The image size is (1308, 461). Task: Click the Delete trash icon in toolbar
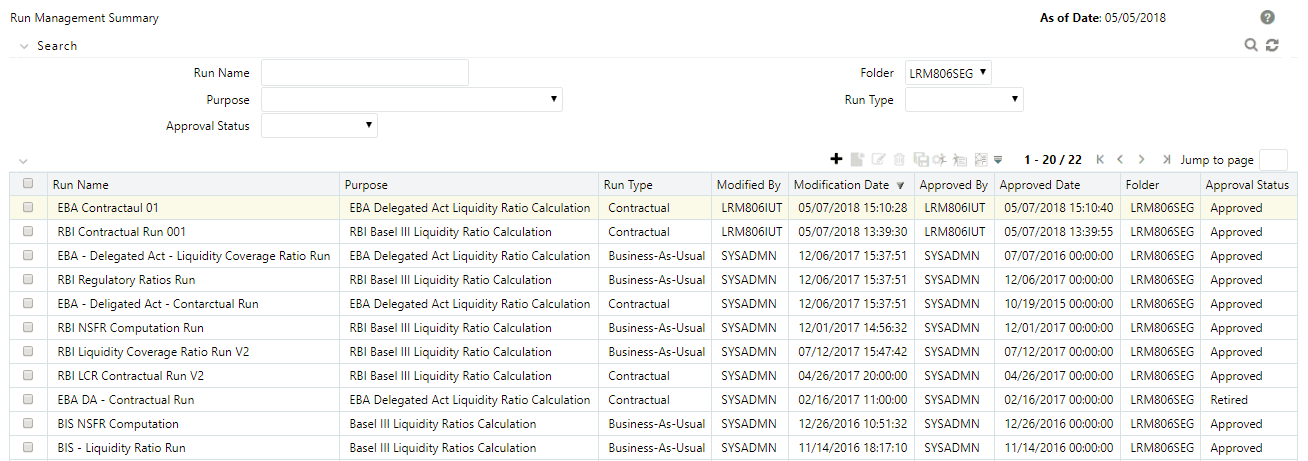[x=899, y=159]
